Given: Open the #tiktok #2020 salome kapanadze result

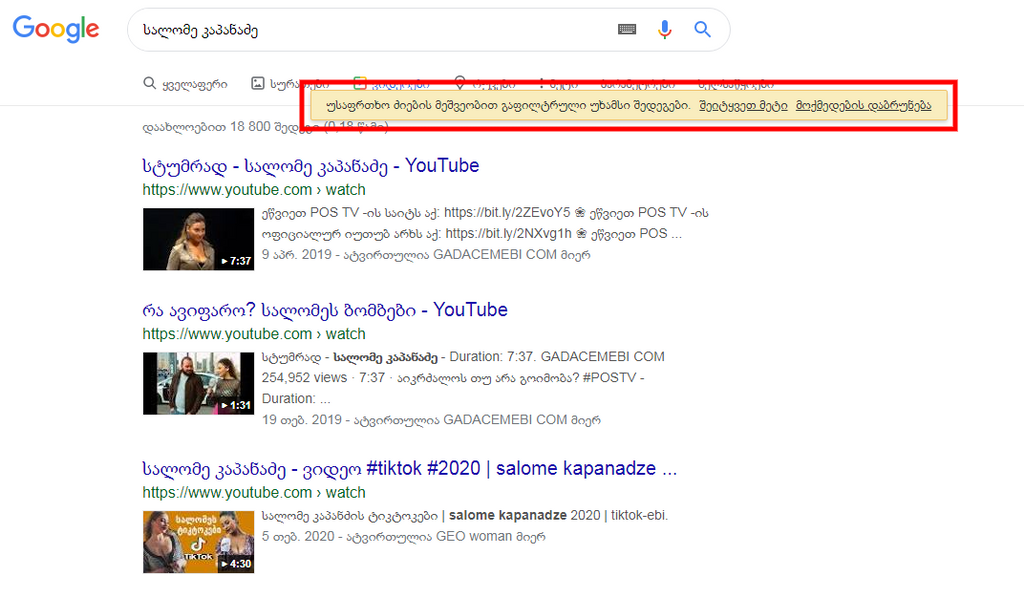Looking at the screenshot, I should coord(410,469).
